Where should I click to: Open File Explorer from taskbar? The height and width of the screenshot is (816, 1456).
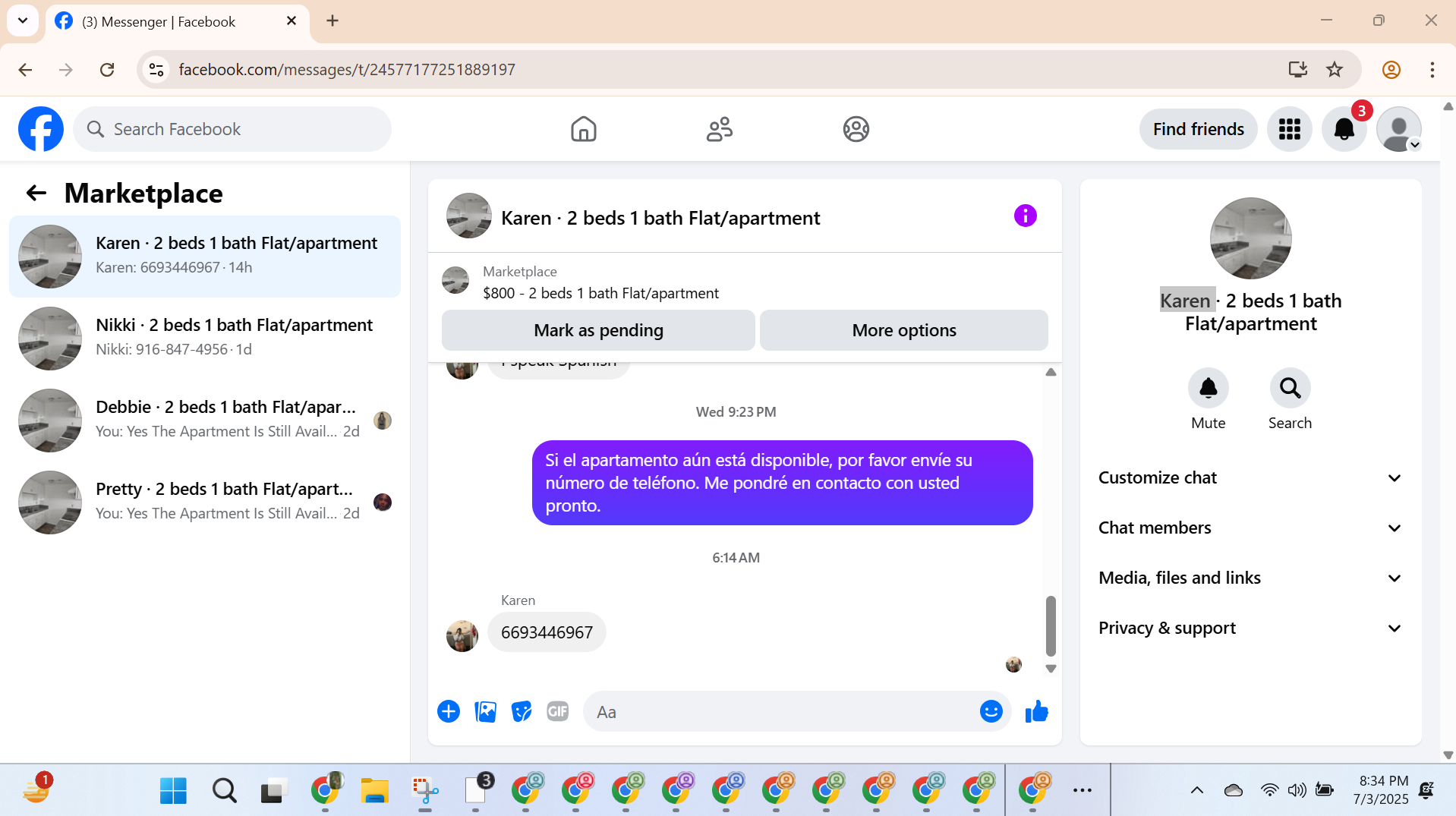click(x=374, y=791)
